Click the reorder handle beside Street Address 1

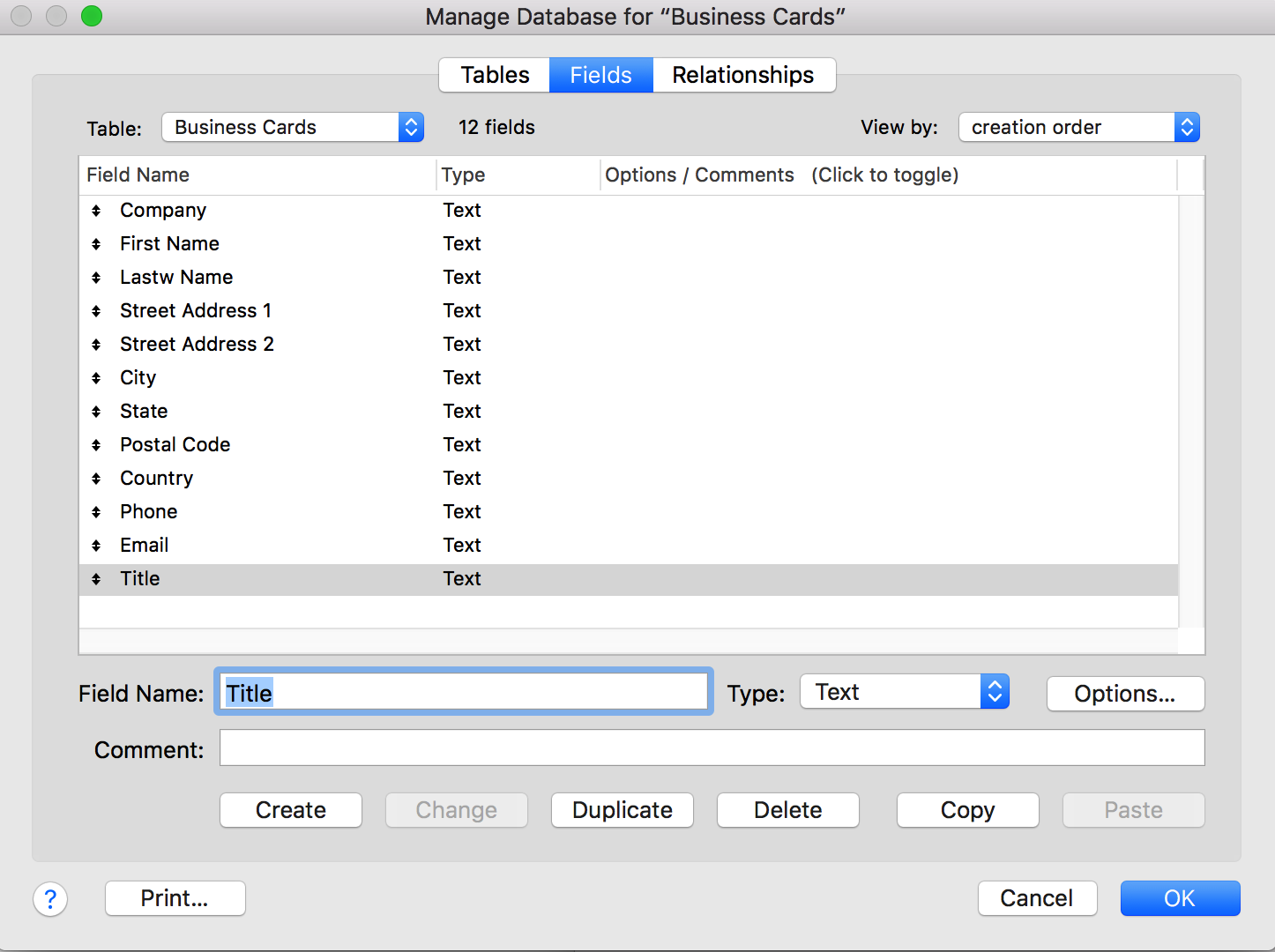(x=96, y=311)
